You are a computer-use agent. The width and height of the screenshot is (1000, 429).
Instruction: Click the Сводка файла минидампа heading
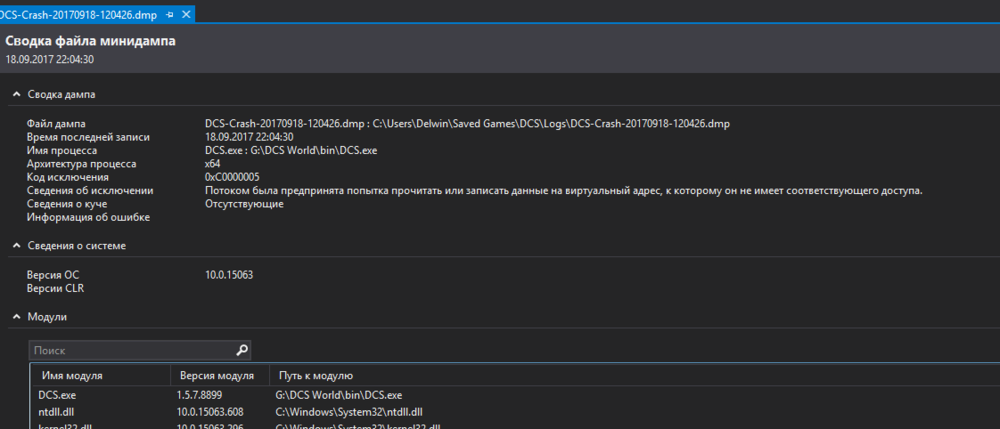91,41
